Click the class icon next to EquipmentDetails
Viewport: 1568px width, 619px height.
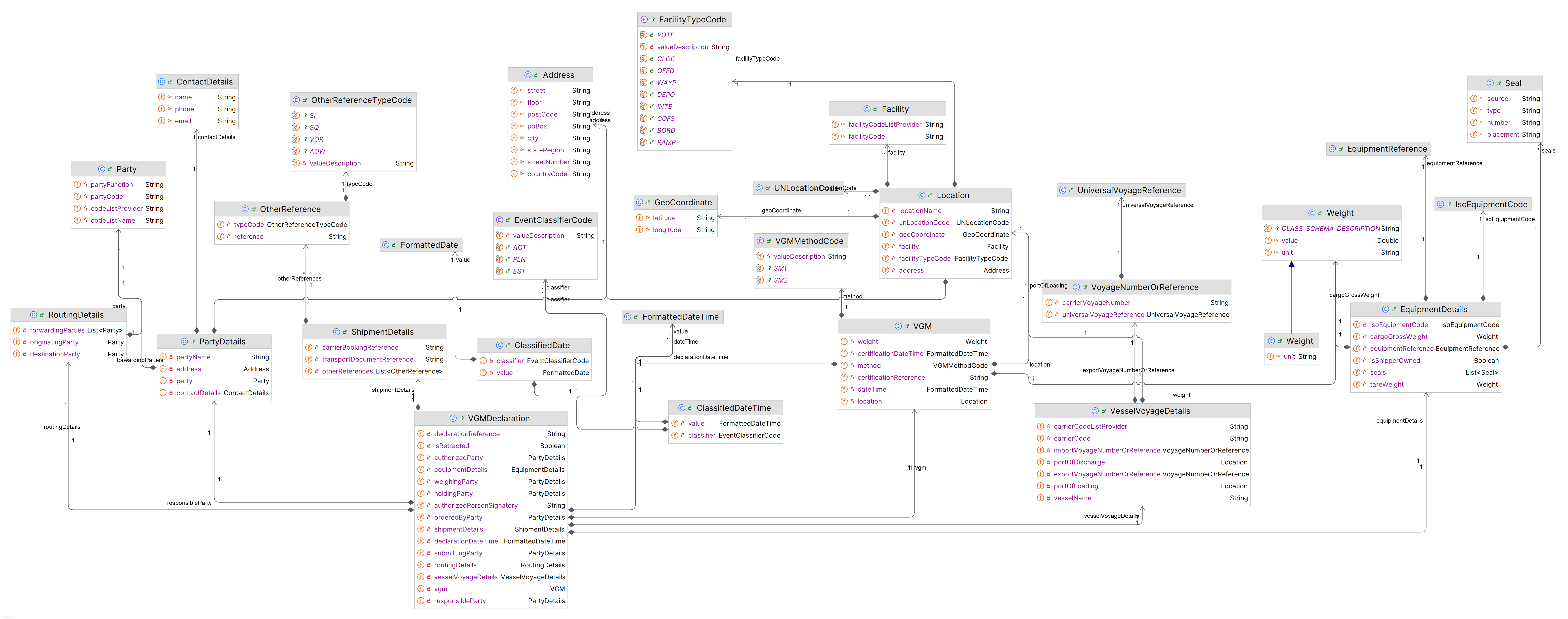click(1385, 309)
